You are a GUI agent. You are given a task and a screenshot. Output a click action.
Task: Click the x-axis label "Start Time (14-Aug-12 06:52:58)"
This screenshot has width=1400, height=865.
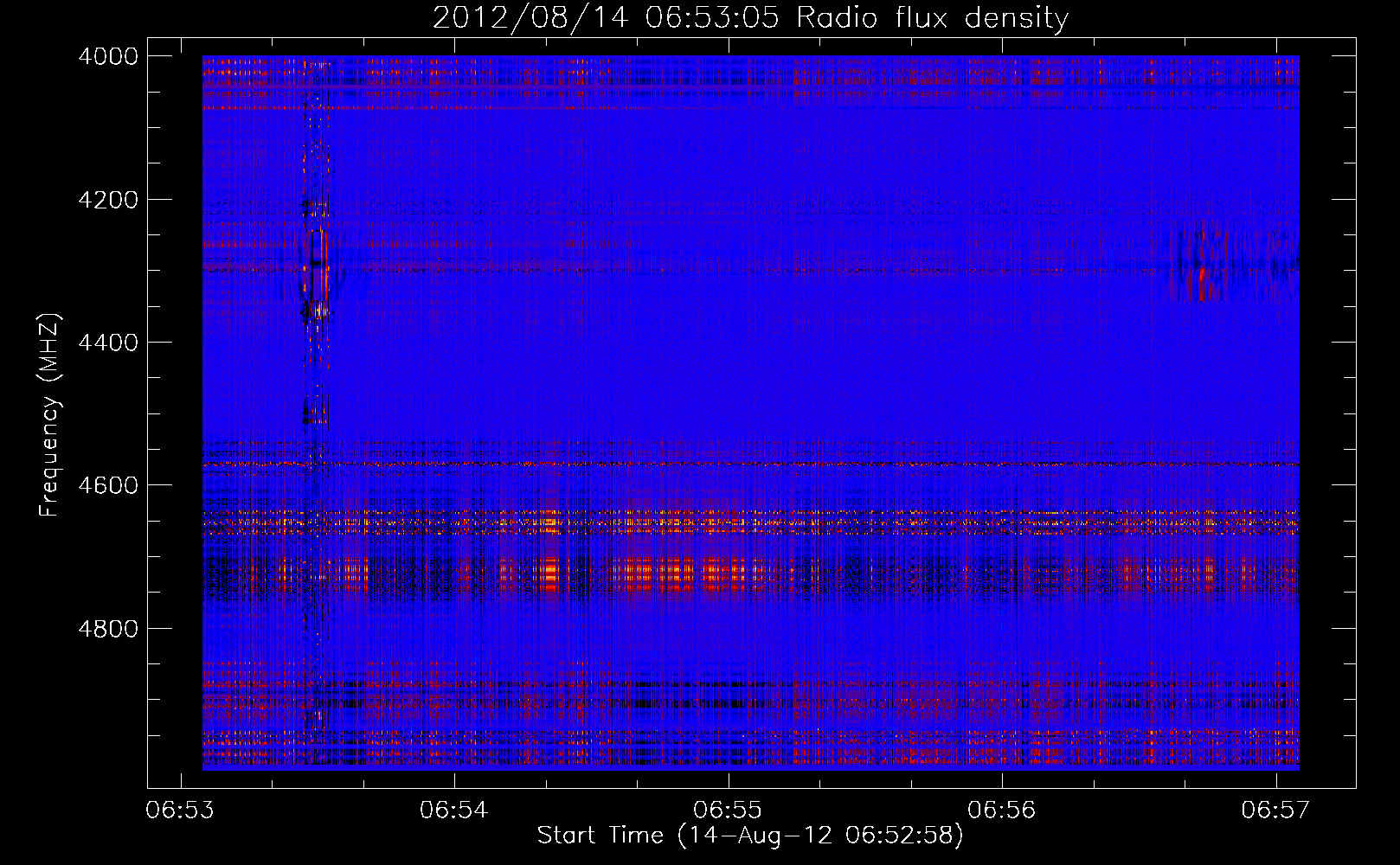(x=750, y=836)
